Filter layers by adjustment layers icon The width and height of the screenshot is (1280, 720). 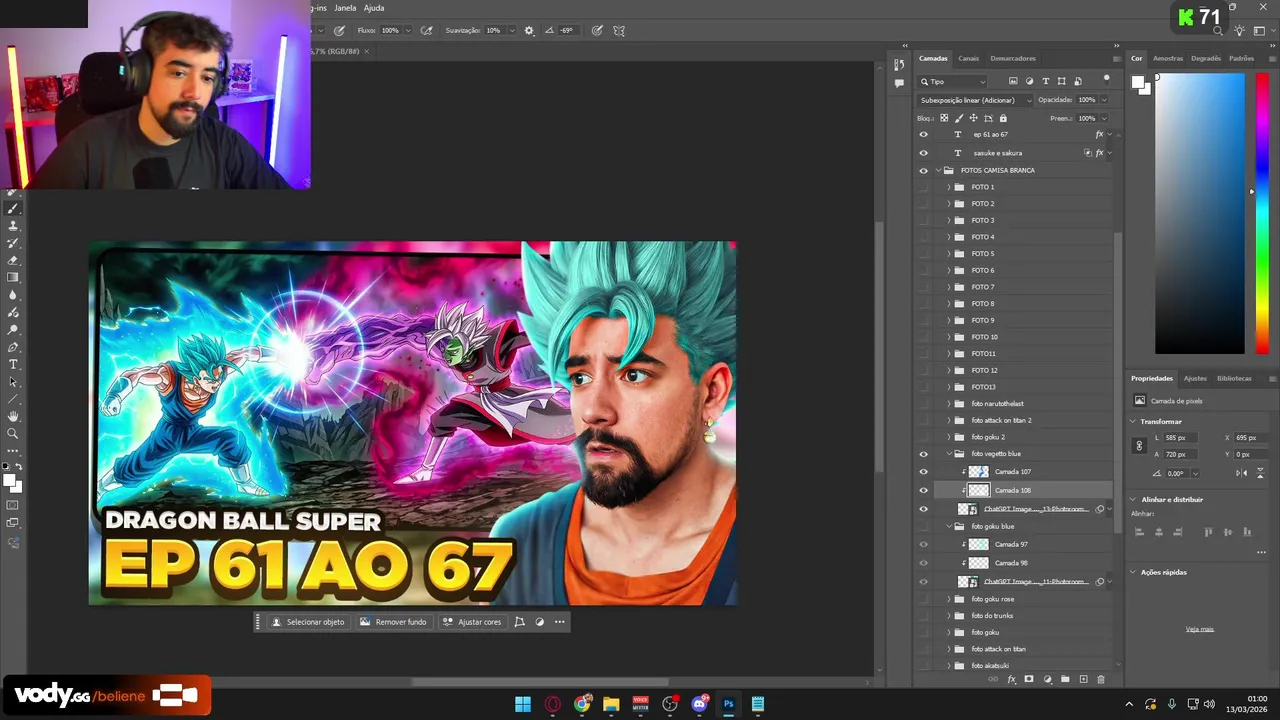pos(1029,81)
